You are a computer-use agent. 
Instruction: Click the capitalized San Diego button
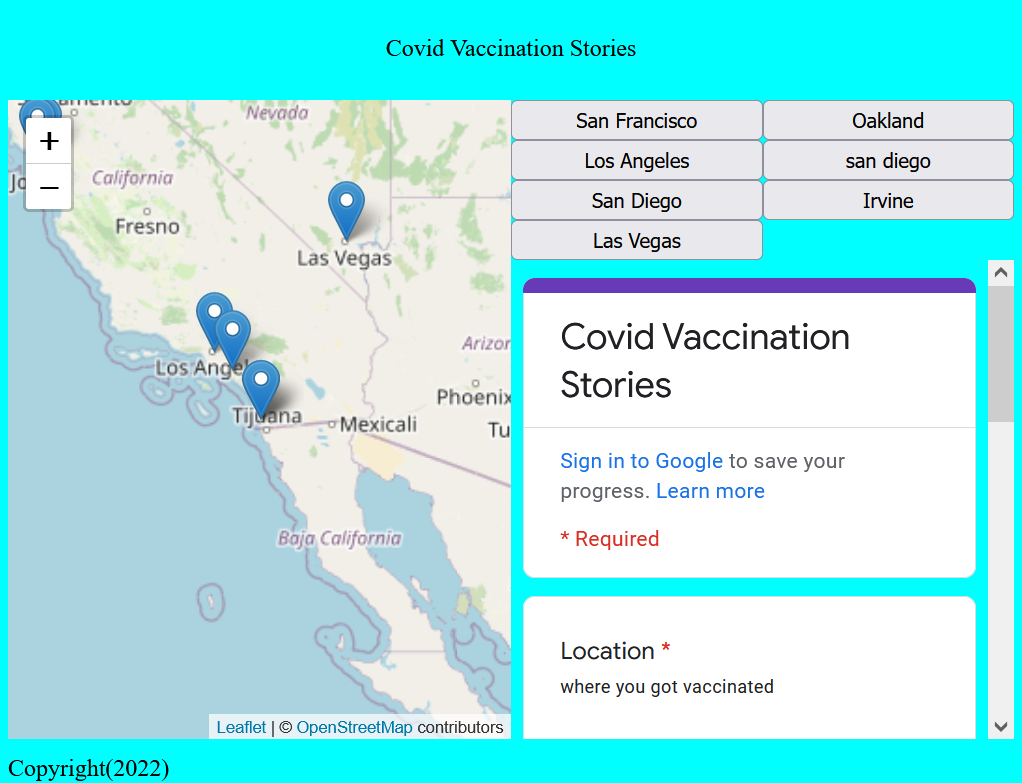pyautogui.click(x=636, y=201)
